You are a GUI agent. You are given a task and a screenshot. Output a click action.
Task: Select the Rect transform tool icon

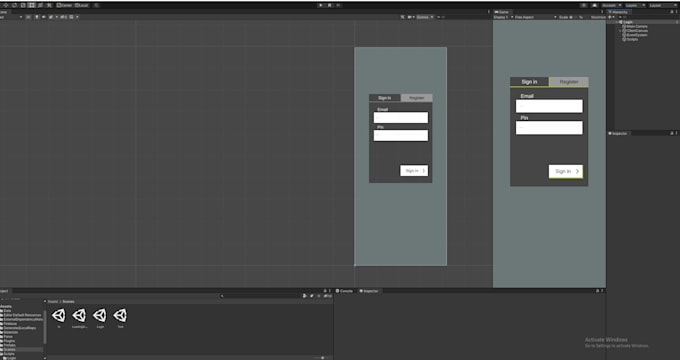coord(32,5)
